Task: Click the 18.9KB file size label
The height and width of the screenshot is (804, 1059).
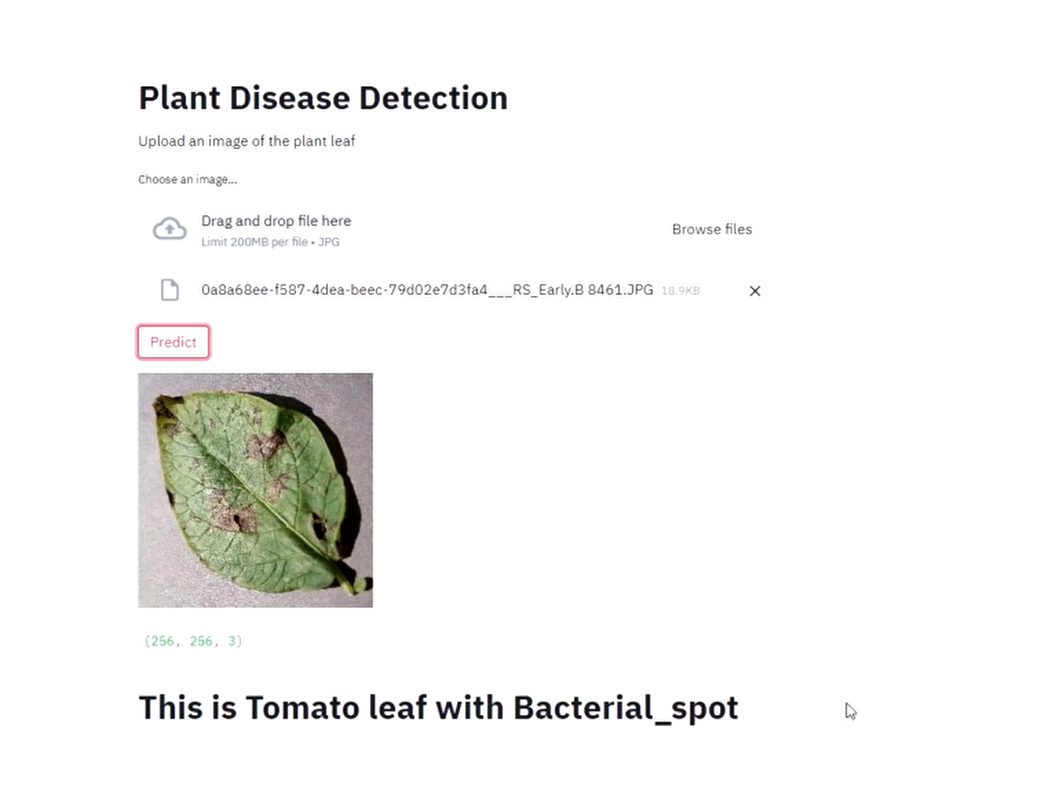Action: click(x=681, y=290)
